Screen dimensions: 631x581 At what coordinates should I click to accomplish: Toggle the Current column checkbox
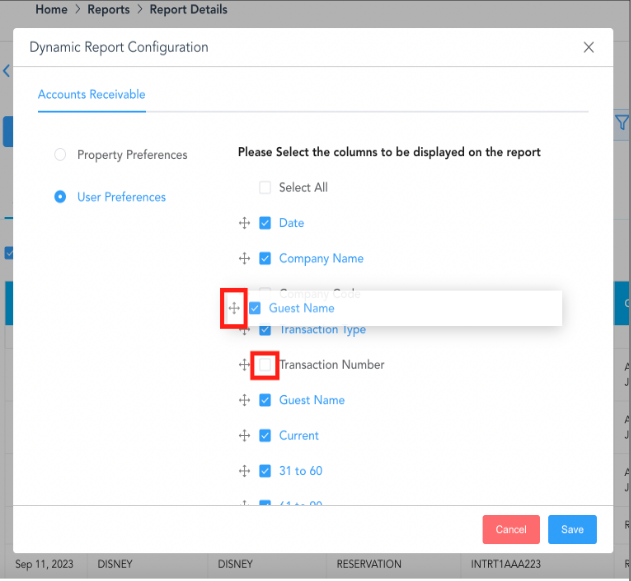265,436
